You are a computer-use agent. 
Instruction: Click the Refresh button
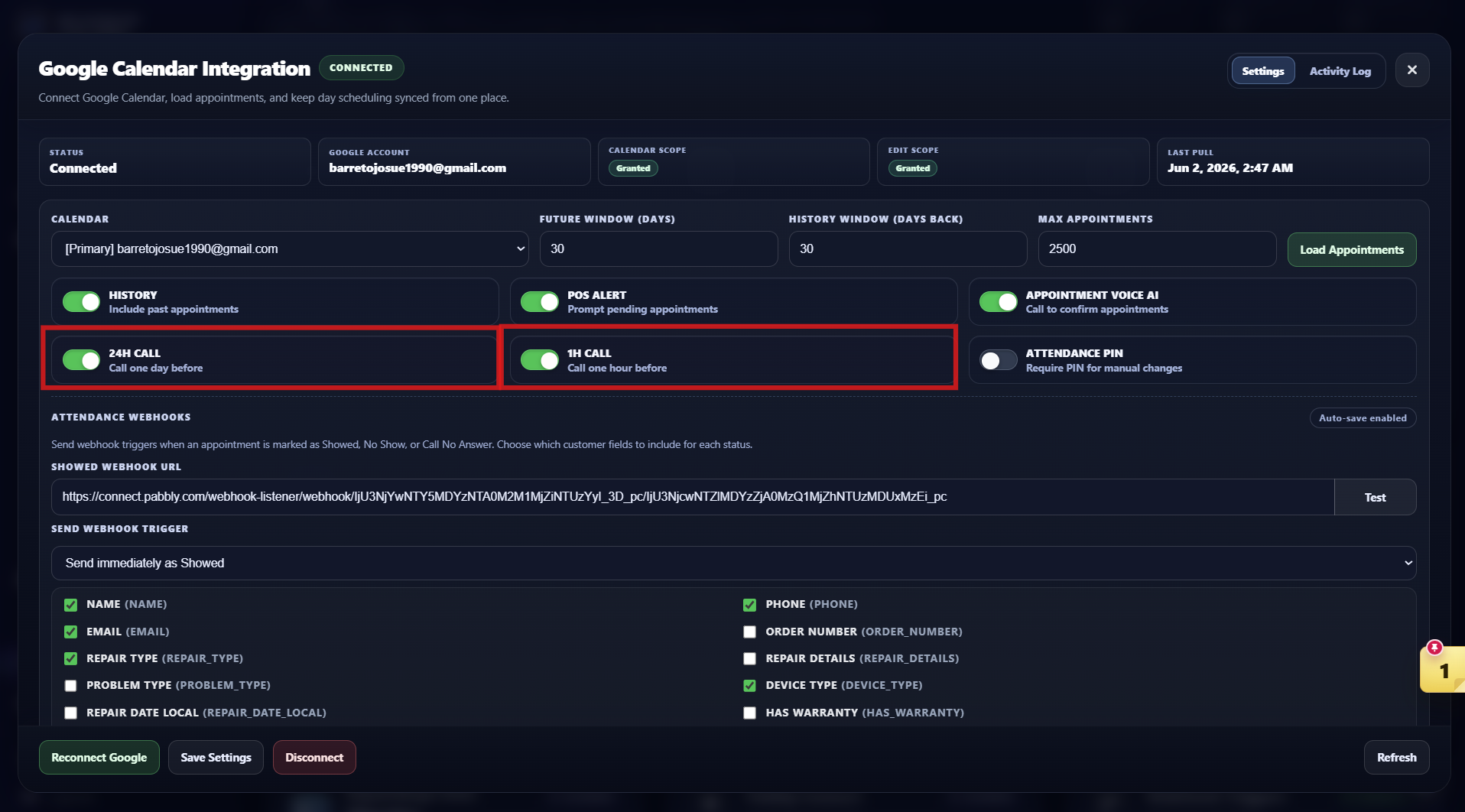click(x=1396, y=758)
